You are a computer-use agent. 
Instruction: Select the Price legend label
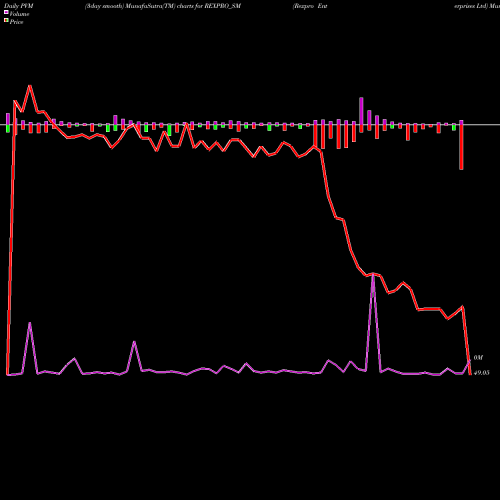tap(16, 22)
